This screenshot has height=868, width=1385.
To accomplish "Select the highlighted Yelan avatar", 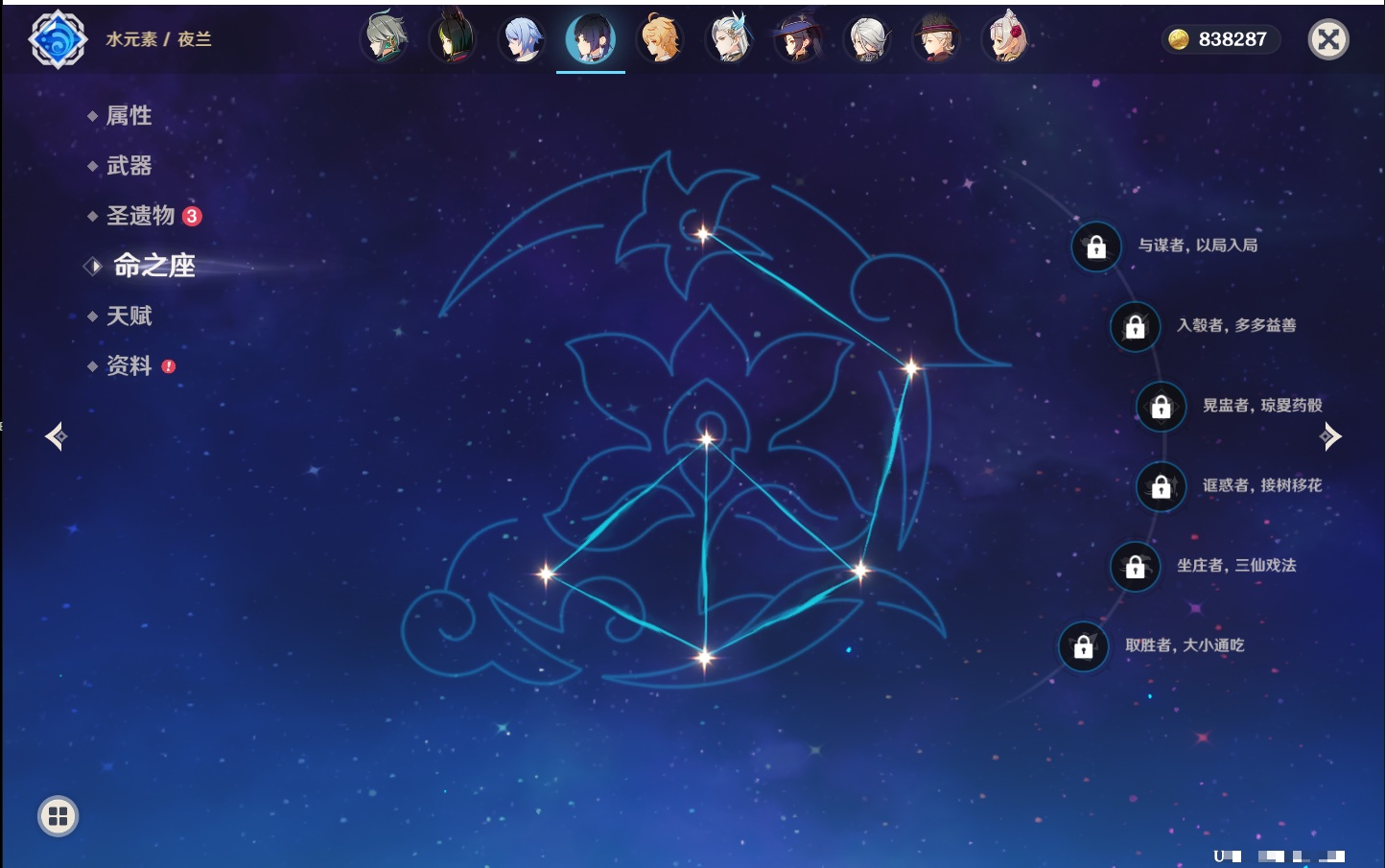I will (591, 38).
